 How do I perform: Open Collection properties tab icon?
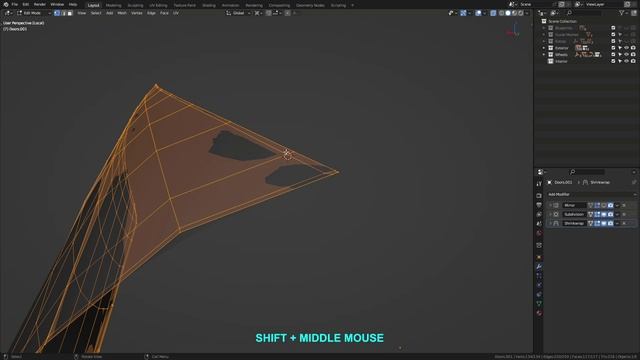pos(539,245)
